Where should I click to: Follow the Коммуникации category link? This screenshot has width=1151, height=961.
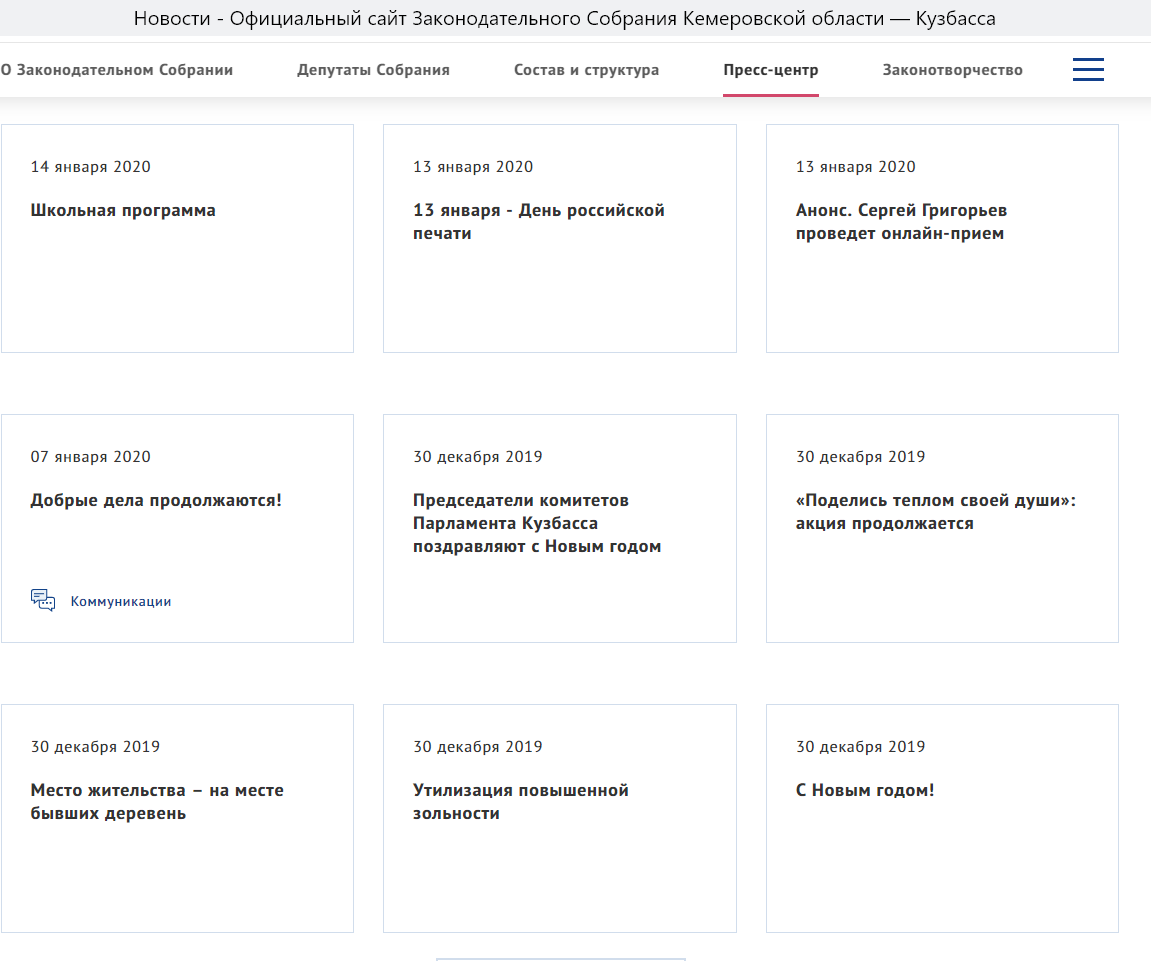[x=121, y=601]
